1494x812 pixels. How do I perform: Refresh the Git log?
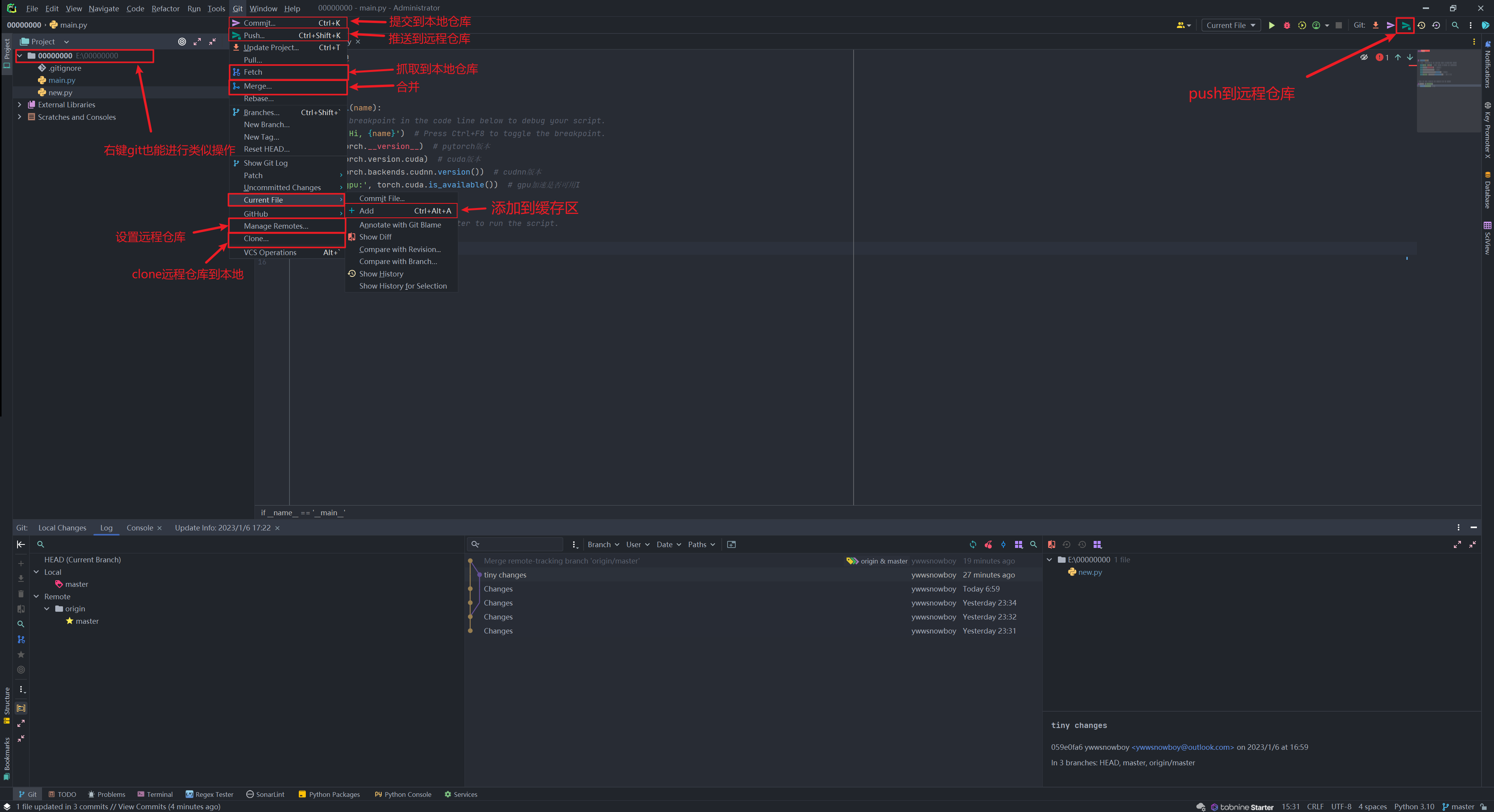tap(973, 544)
